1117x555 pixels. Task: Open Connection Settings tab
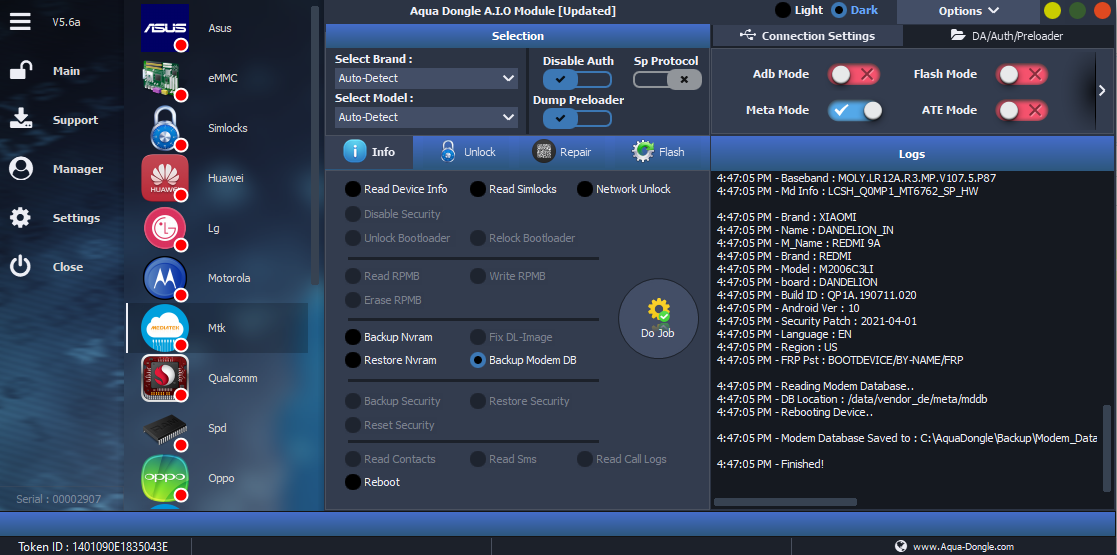807,36
